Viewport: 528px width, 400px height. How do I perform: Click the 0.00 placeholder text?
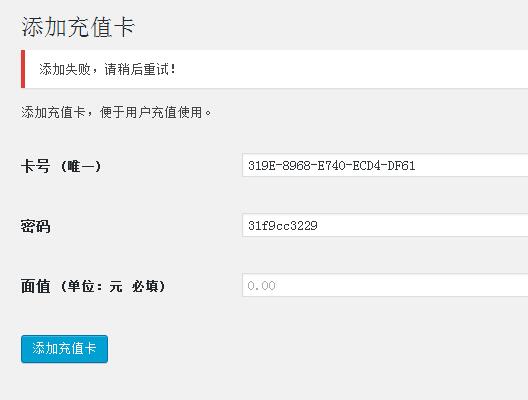click(x=261, y=286)
